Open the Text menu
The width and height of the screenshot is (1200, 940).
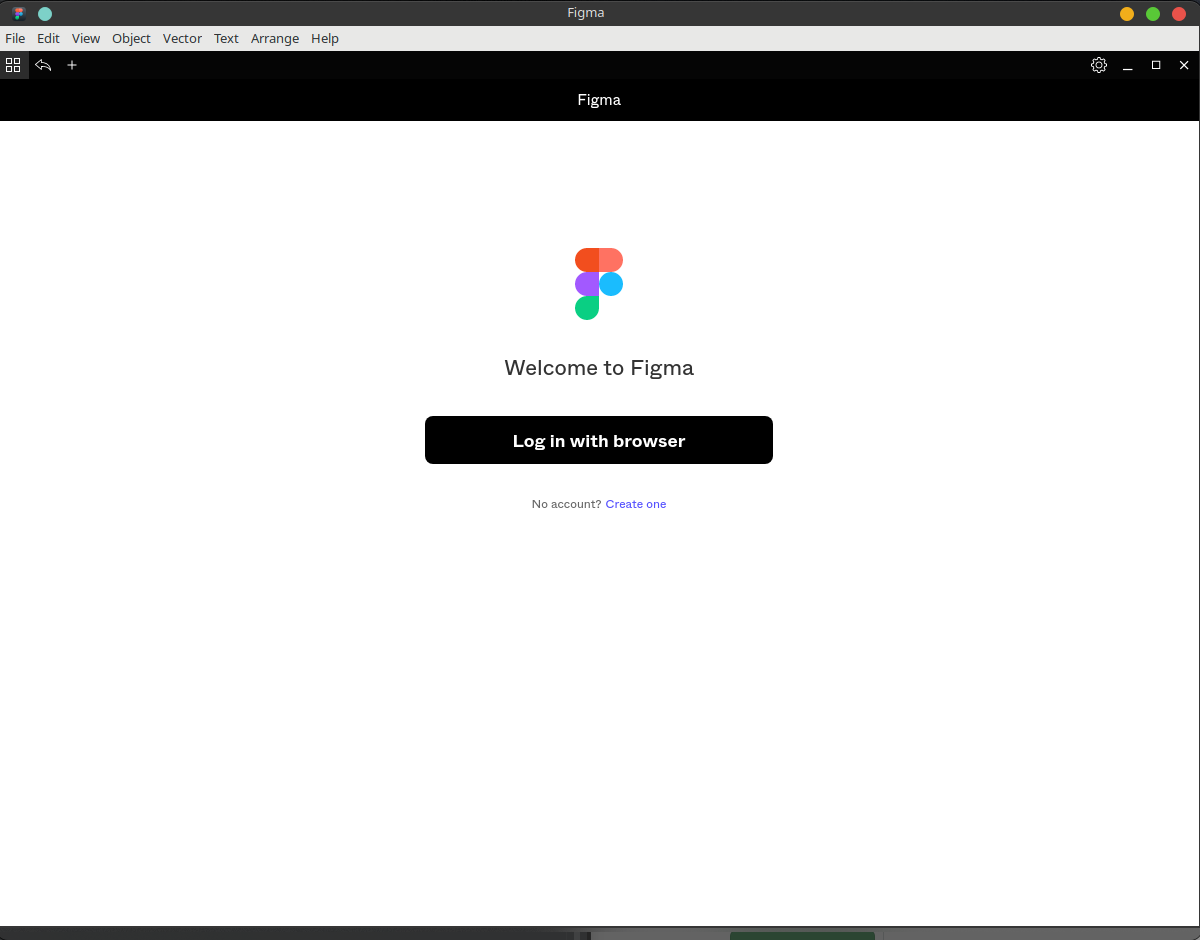click(225, 38)
